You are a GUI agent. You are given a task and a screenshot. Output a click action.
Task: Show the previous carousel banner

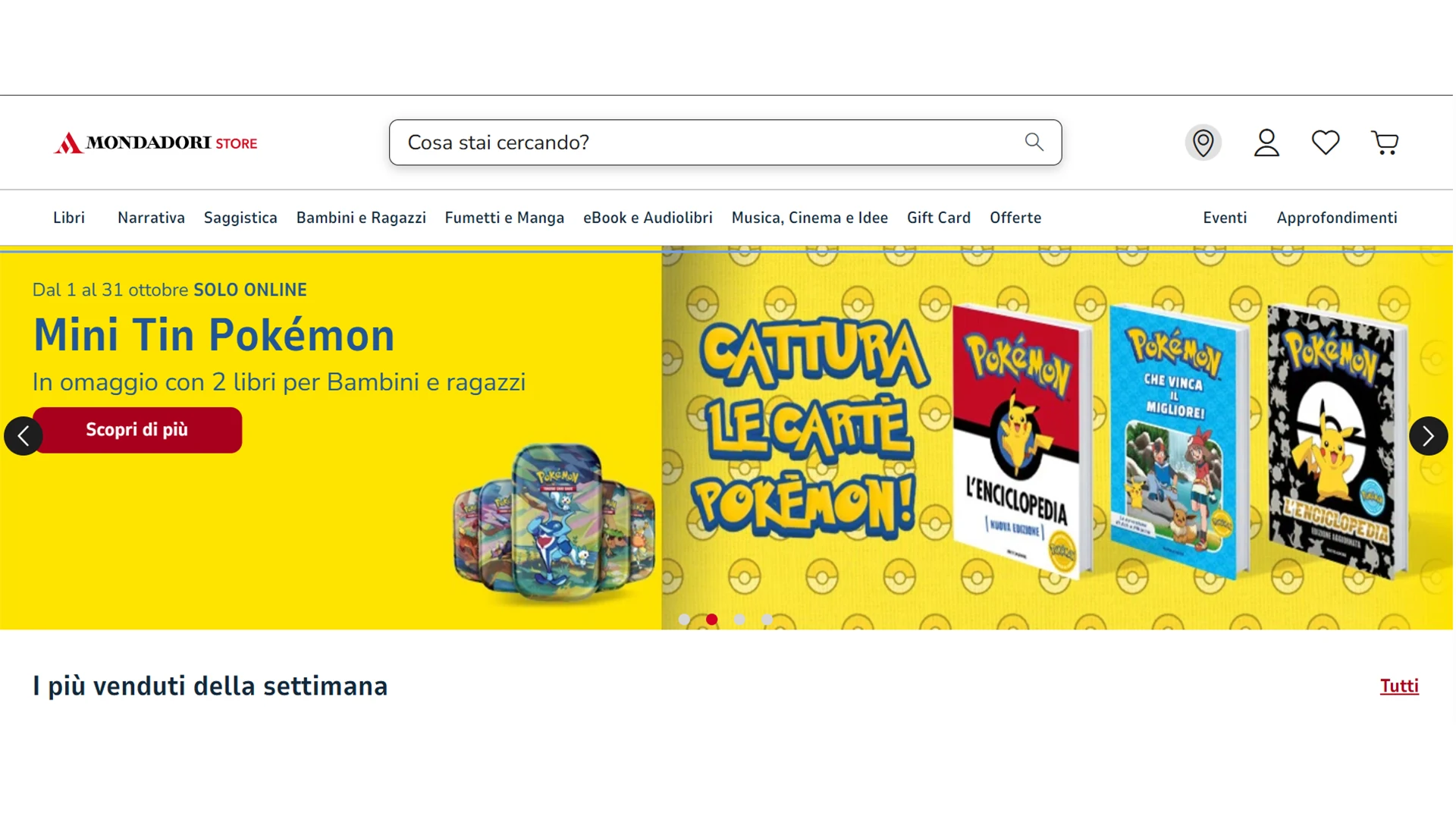(x=24, y=436)
